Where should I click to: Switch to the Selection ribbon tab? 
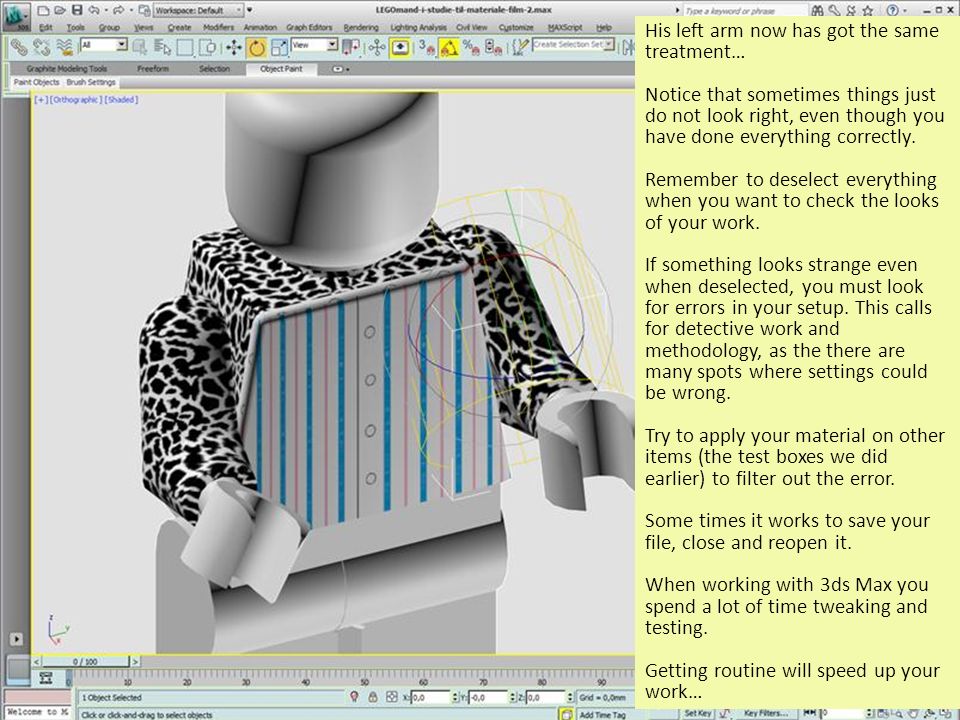coord(214,69)
